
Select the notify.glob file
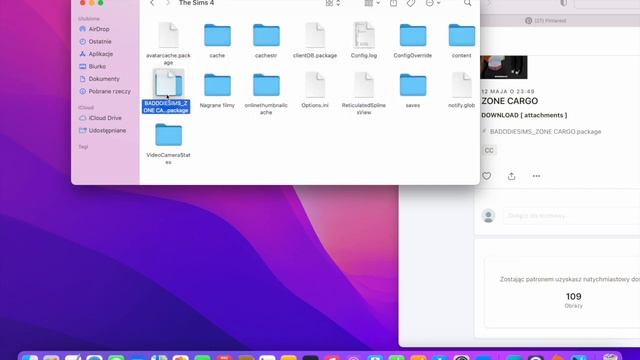point(462,90)
